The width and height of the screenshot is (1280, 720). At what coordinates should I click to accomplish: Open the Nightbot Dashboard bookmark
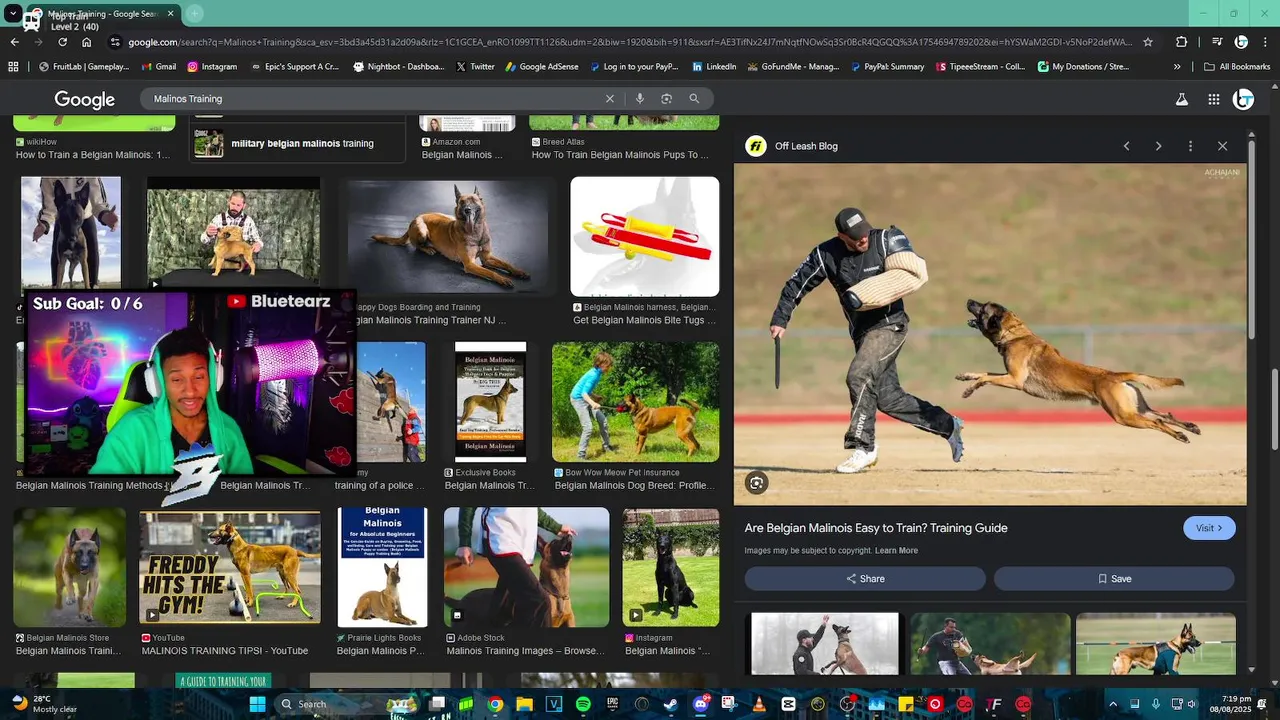pyautogui.click(x=399, y=67)
